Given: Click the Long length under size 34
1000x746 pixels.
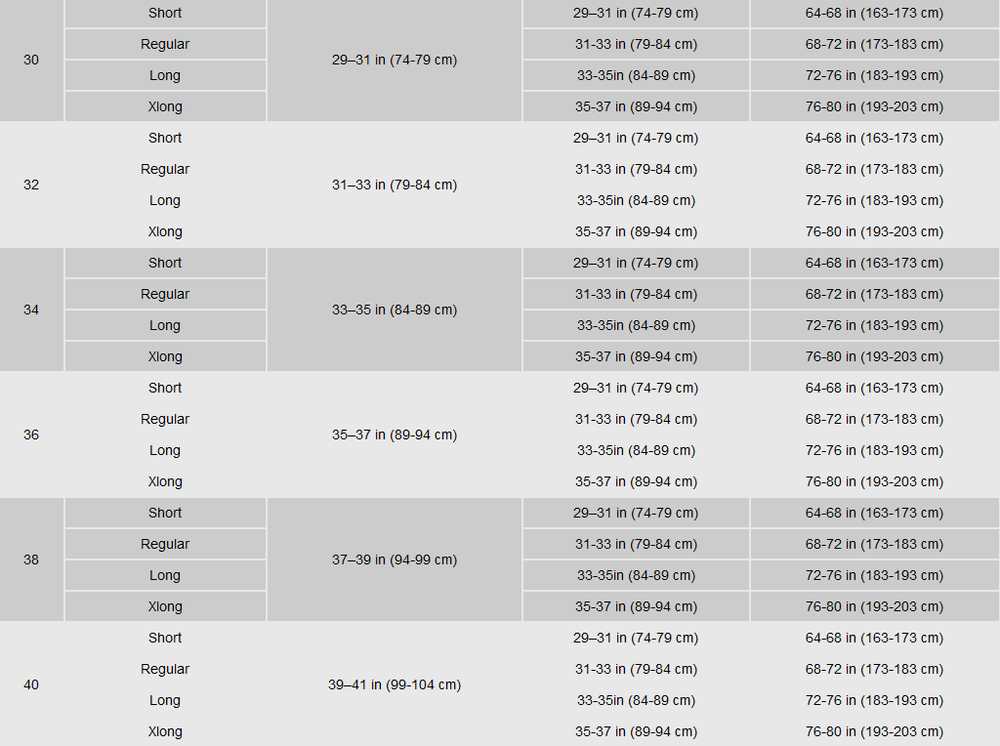Looking at the screenshot, I should 165,325.
